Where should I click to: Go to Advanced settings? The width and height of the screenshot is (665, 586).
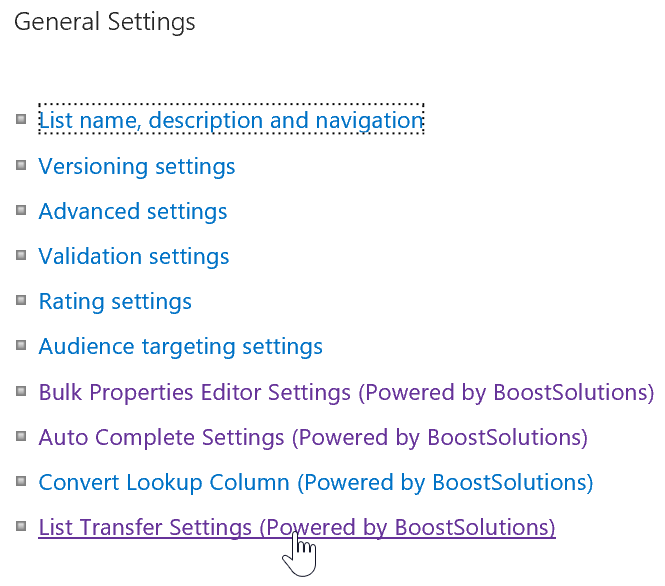pos(133,211)
